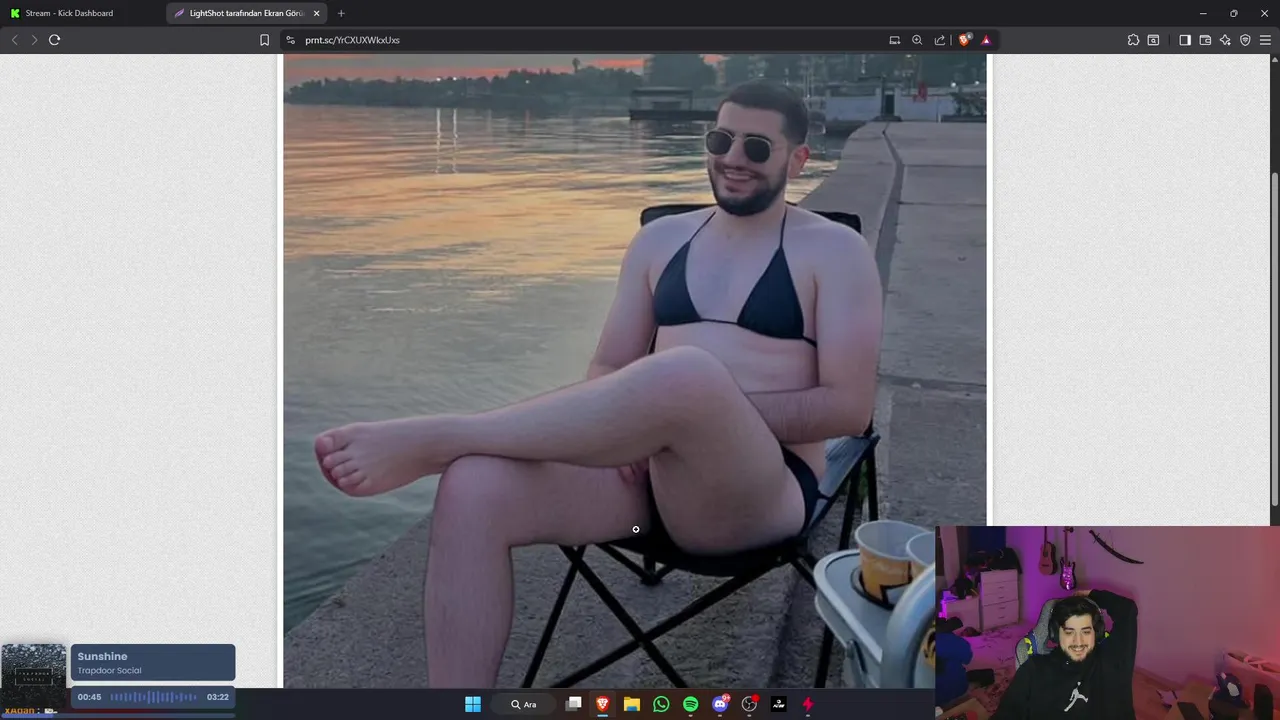The image size is (1280, 720).
Task: Open WhatsApp from the taskbar
Action: (661, 704)
